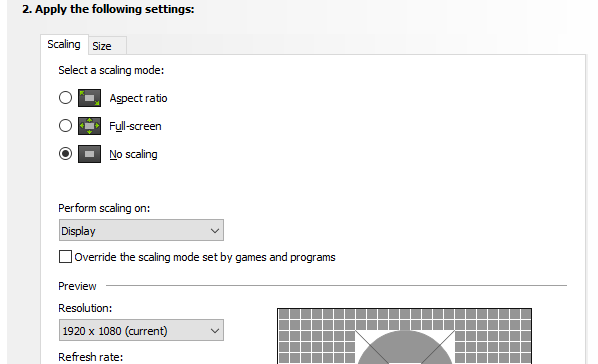This screenshot has height=364, width=598.
Task: Choose the Full-screen radio button
Action: click(65, 126)
